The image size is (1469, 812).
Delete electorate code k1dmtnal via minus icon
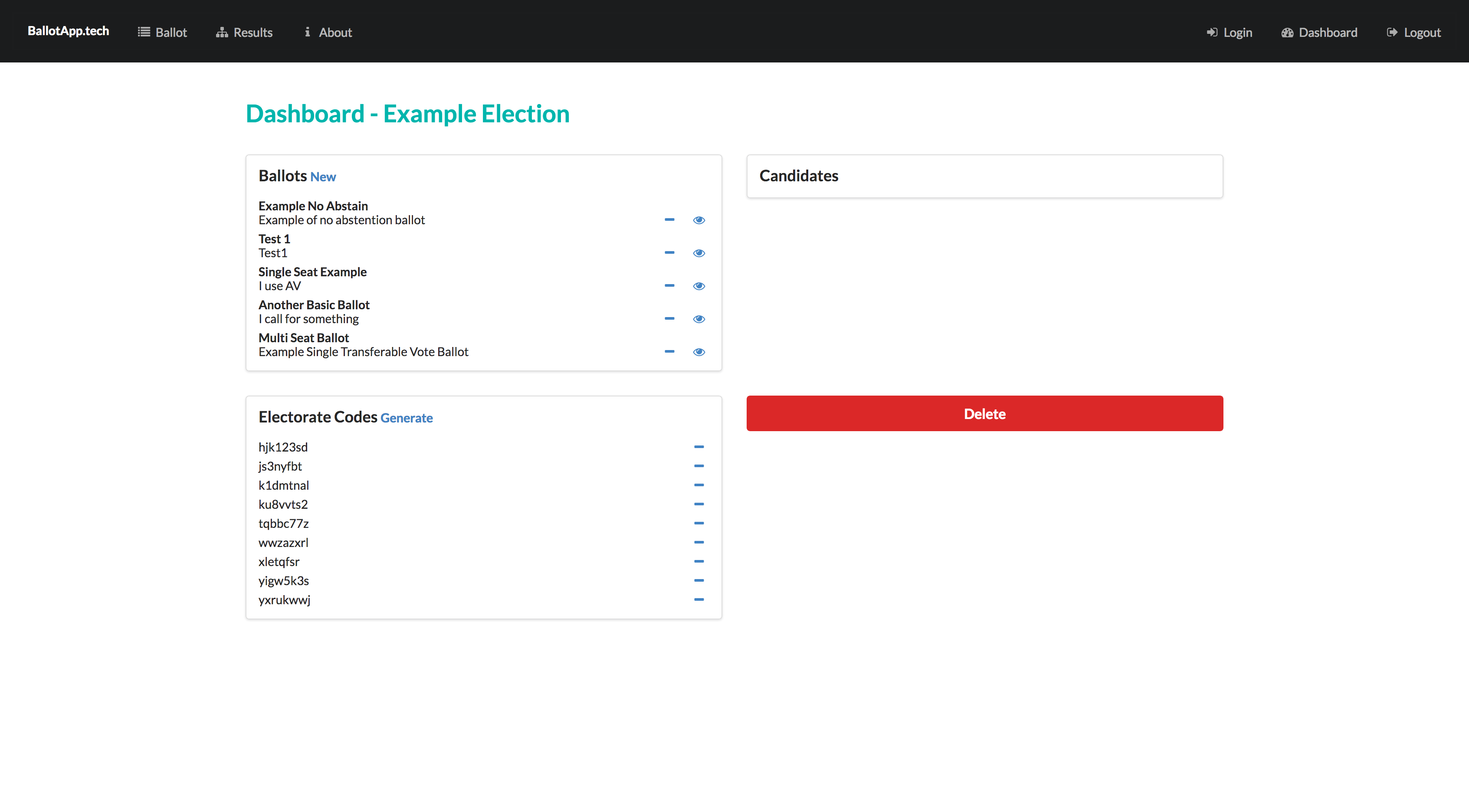(x=698, y=485)
